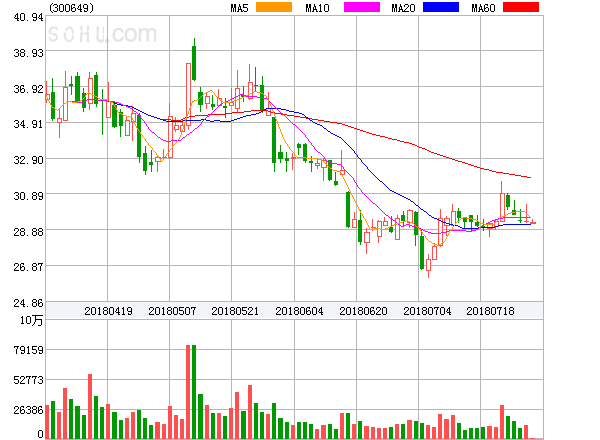The height and width of the screenshot is (440, 600).
Task: Click the 20180704 date marker
Action: (427, 311)
